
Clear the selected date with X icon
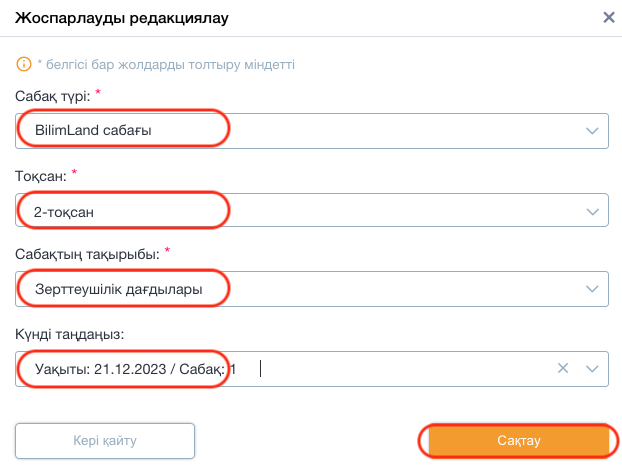coord(562,368)
